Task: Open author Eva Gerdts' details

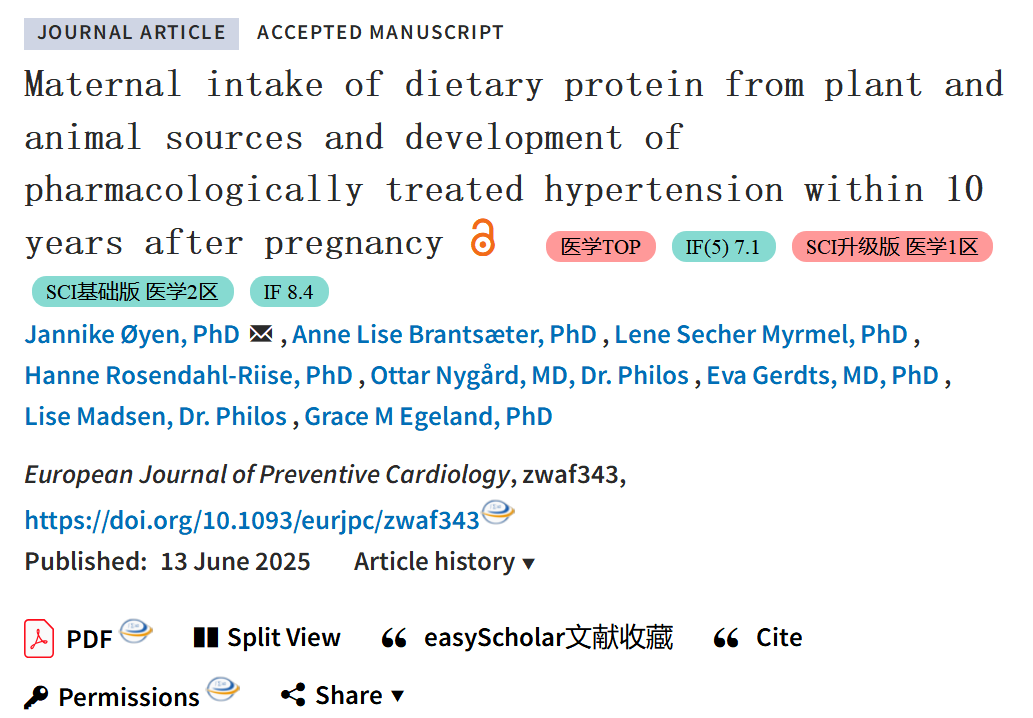Action: pyautogui.click(x=822, y=375)
